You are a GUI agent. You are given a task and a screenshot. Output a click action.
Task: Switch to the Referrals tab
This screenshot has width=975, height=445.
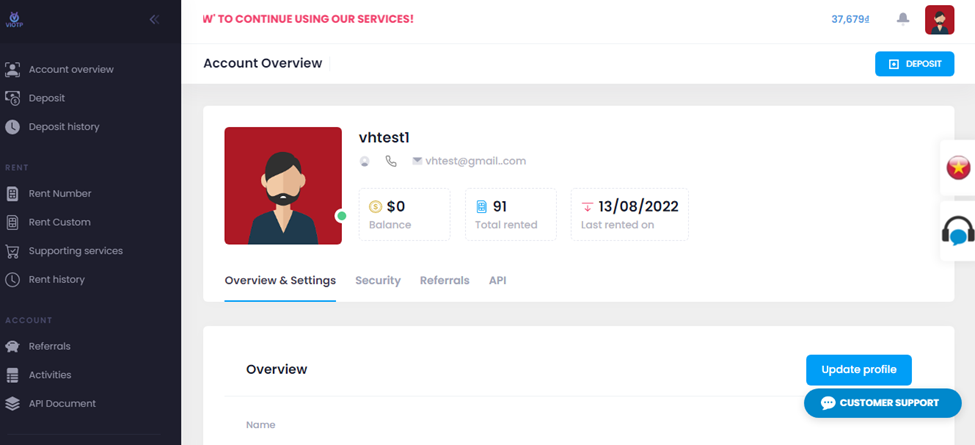coord(445,280)
